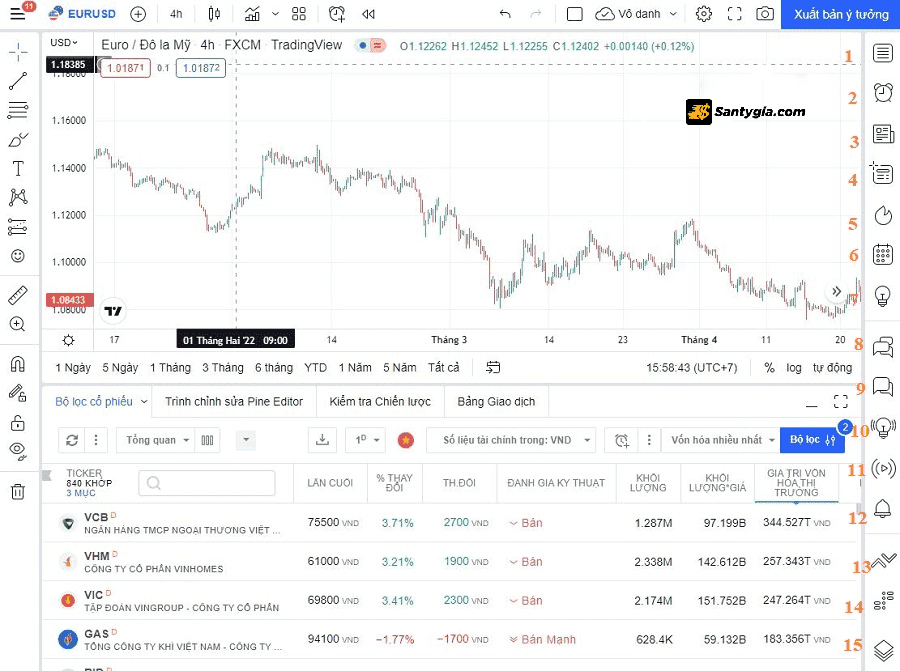Create a price alert from toolbar
Image resolution: width=900 pixels, height=671 pixels.
click(x=337, y=14)
